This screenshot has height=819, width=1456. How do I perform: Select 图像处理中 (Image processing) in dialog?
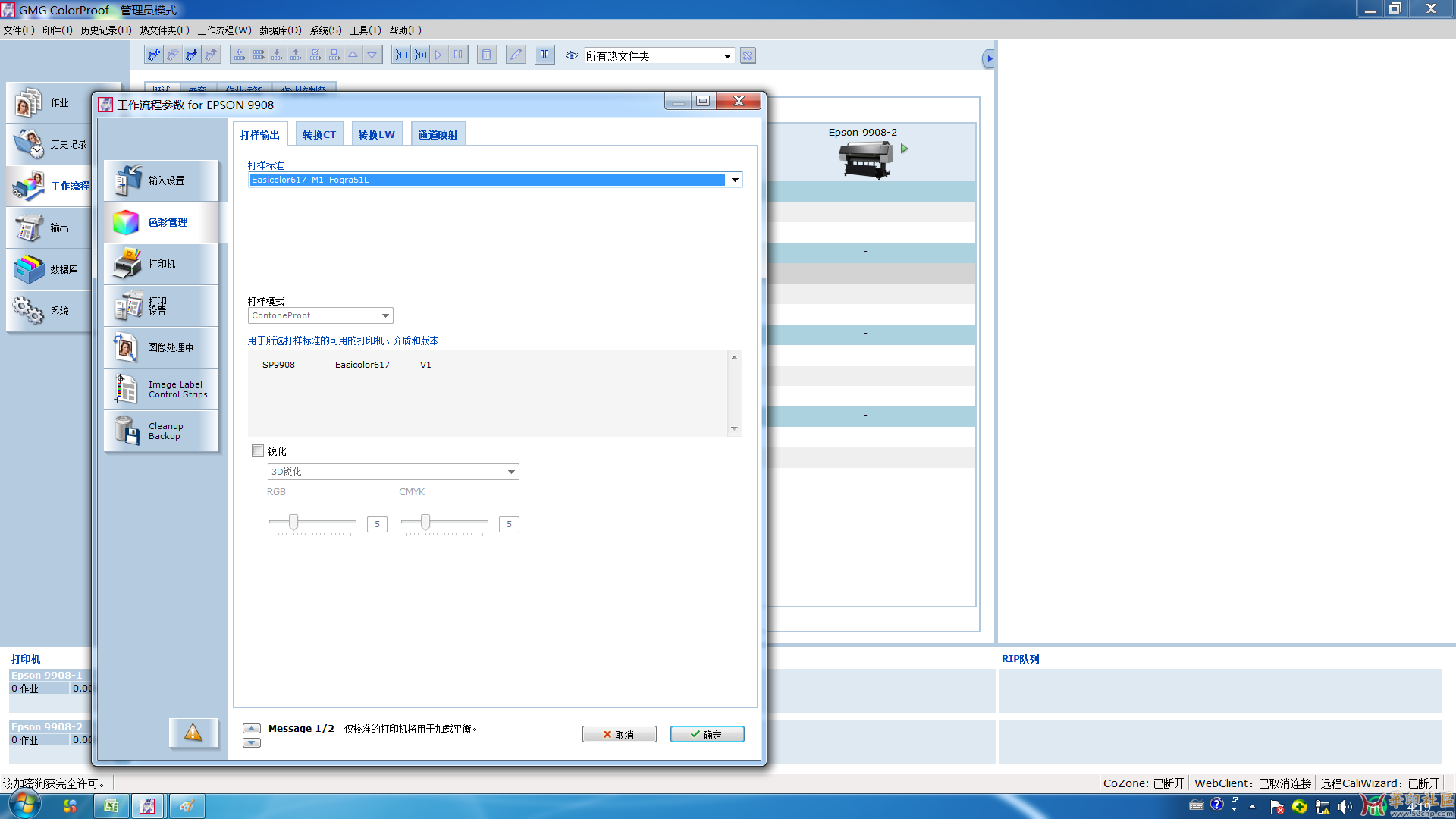[162, 347]
